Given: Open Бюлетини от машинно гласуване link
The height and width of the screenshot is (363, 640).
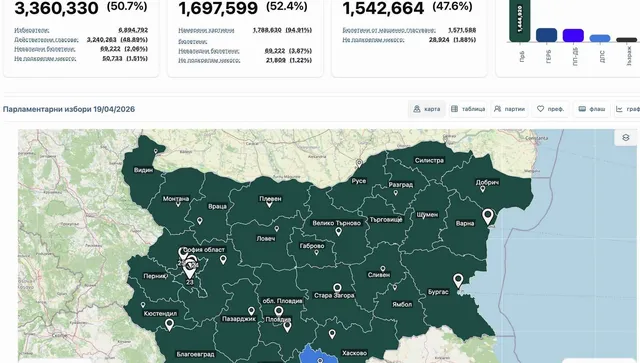Looking at the screenshot, I should (x=389, y=30).
